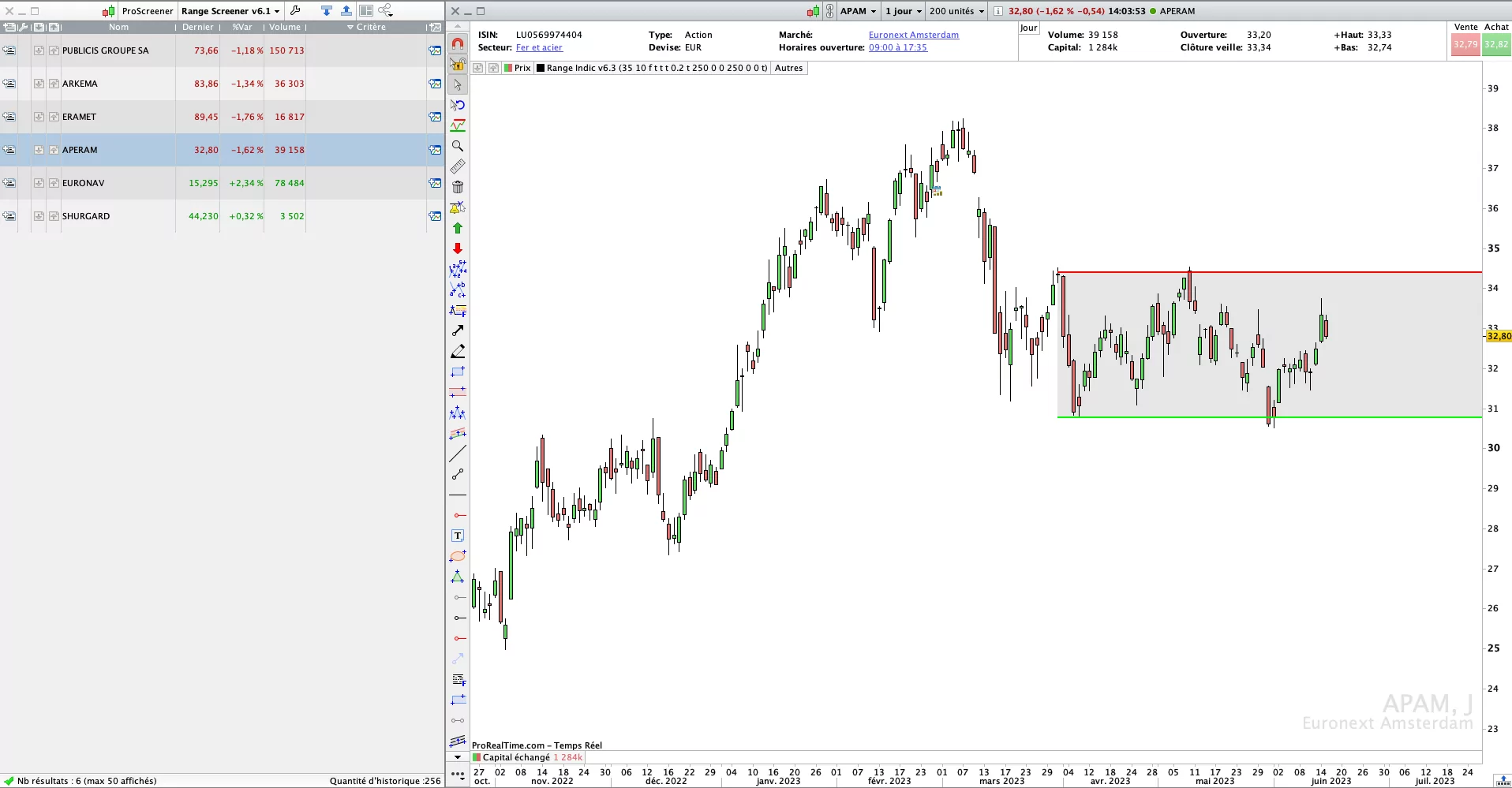Sort the list by %Var column
Viewport: 1512px width, 788px height.
coord(242,27)
